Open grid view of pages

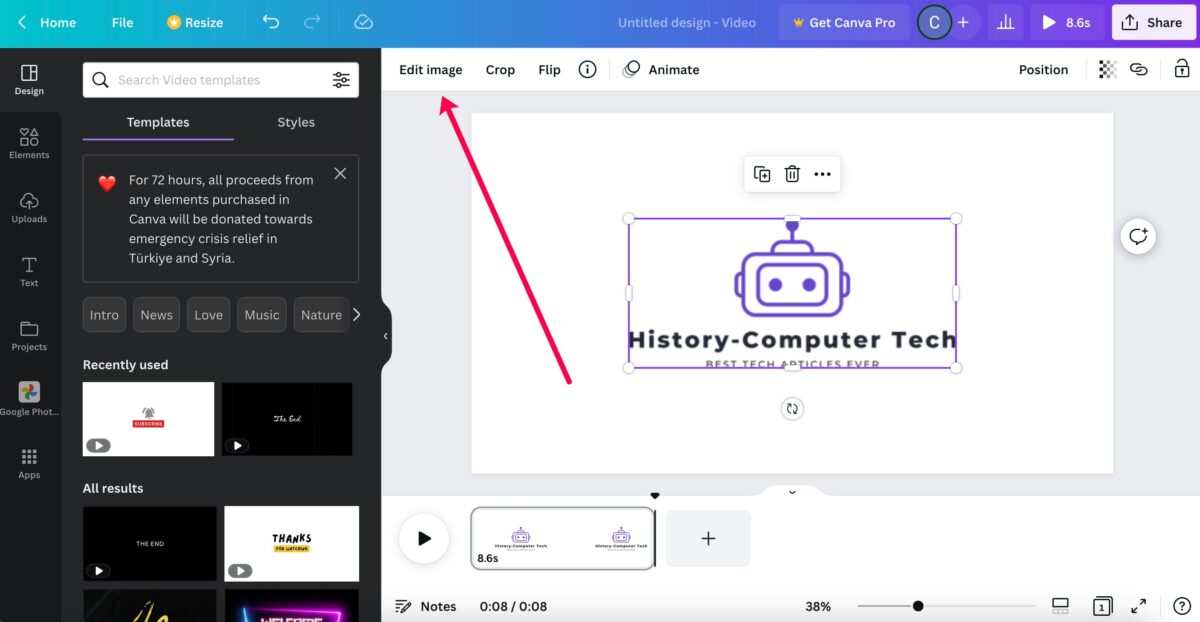point(1061,606)
